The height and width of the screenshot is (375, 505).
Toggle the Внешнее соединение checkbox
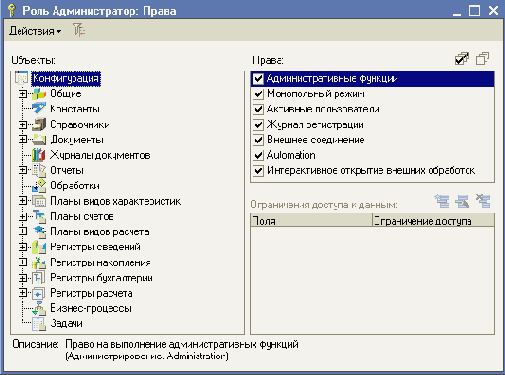coord(258,140)
